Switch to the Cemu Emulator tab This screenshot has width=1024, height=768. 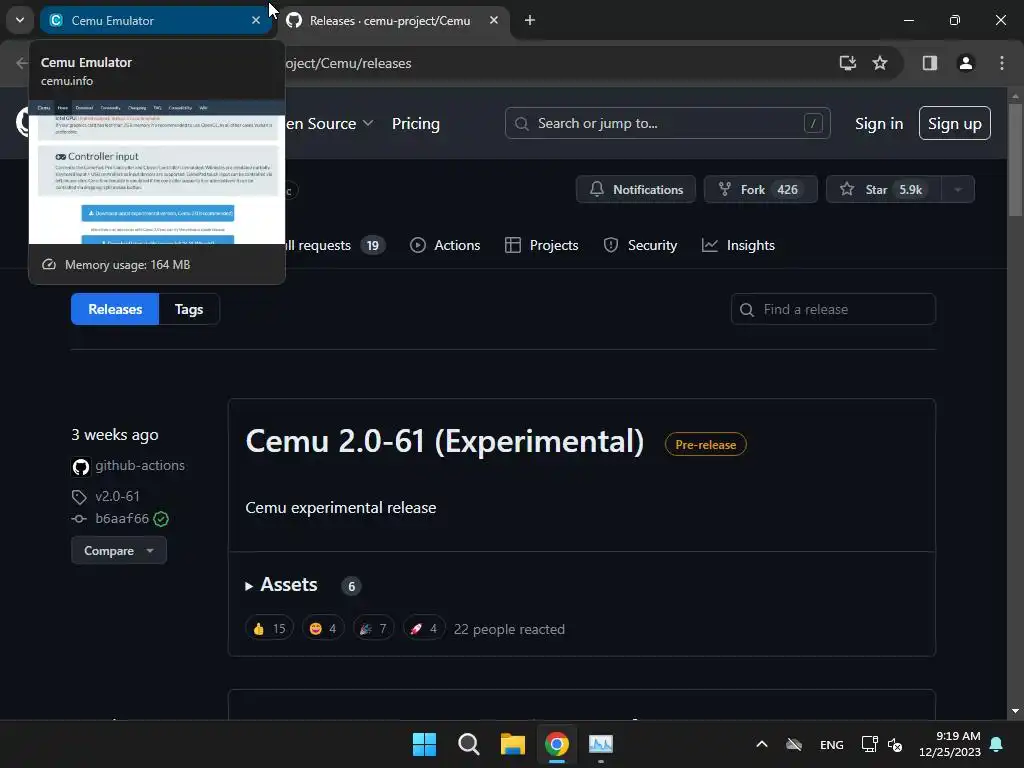tap(155, 20)
